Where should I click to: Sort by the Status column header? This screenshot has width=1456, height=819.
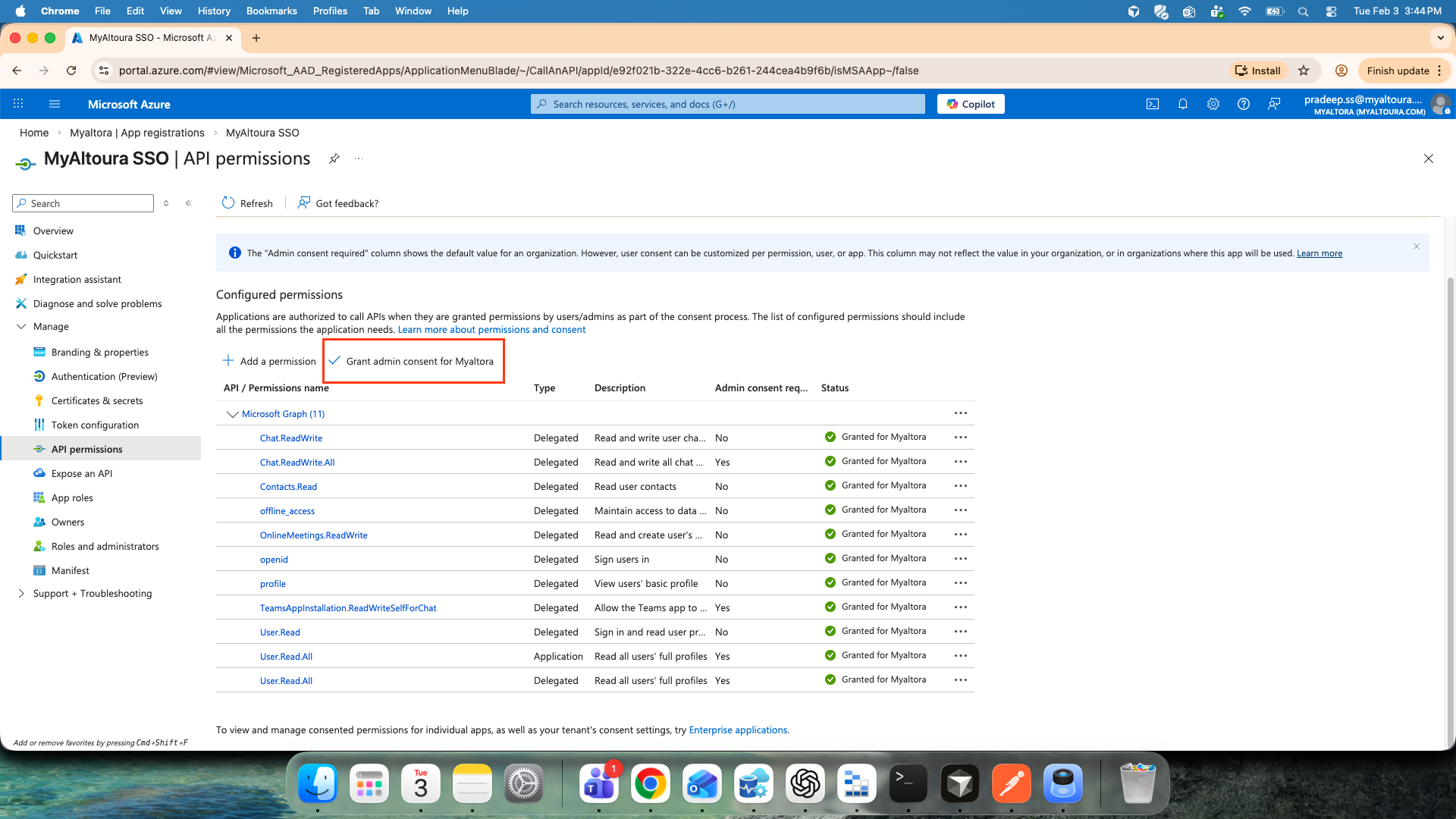pos(835,388)
